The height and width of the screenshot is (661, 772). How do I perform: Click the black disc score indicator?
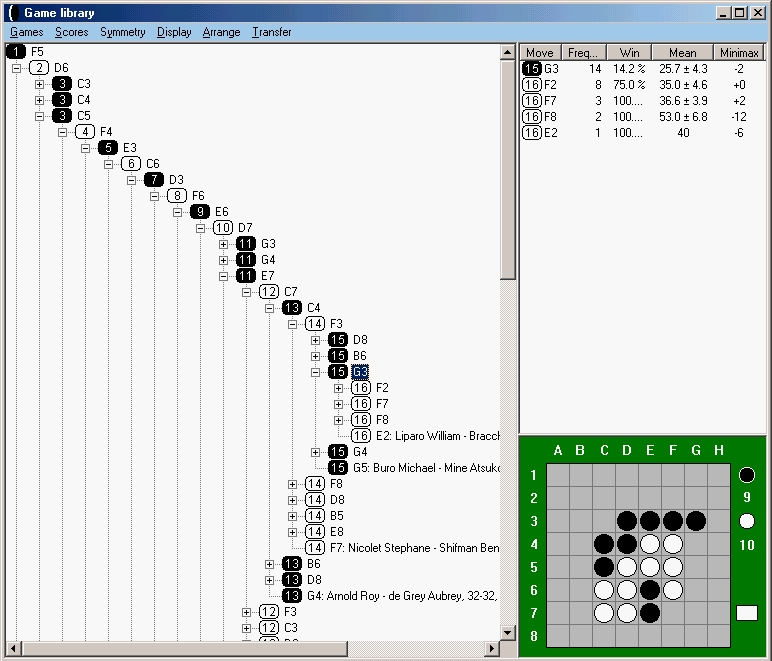click(x=746, y=475)
